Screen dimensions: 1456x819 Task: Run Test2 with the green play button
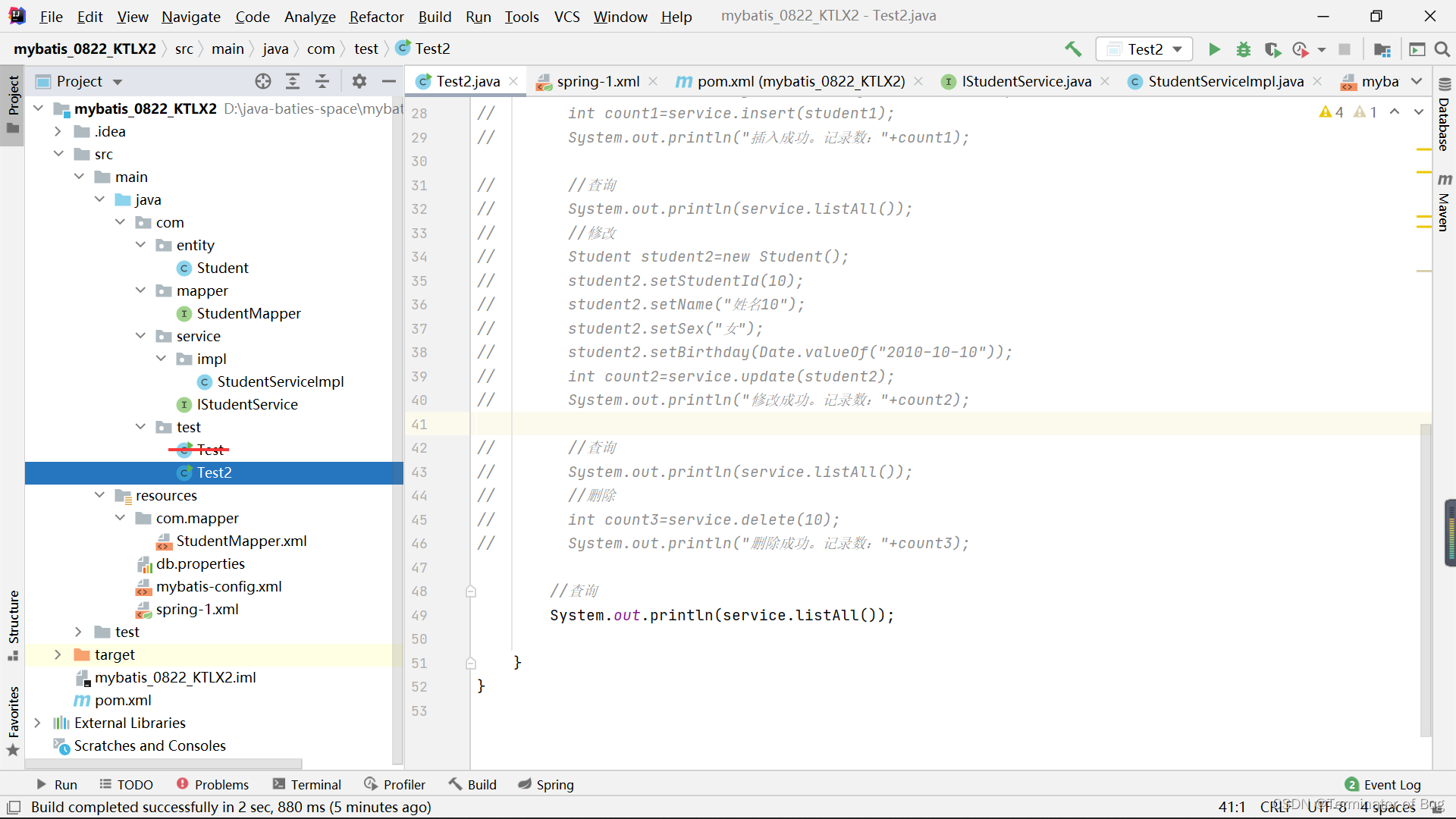click(1214, 49)
